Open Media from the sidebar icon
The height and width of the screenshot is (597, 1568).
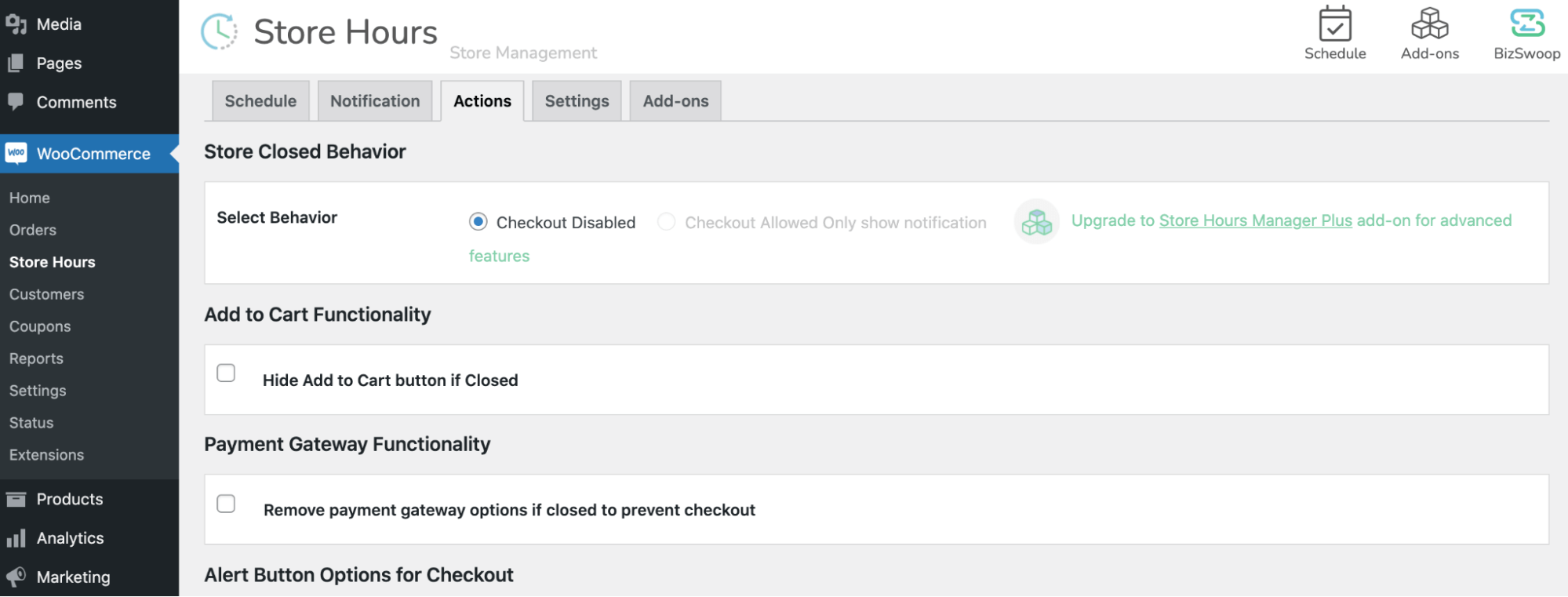[x=16, y=24]
